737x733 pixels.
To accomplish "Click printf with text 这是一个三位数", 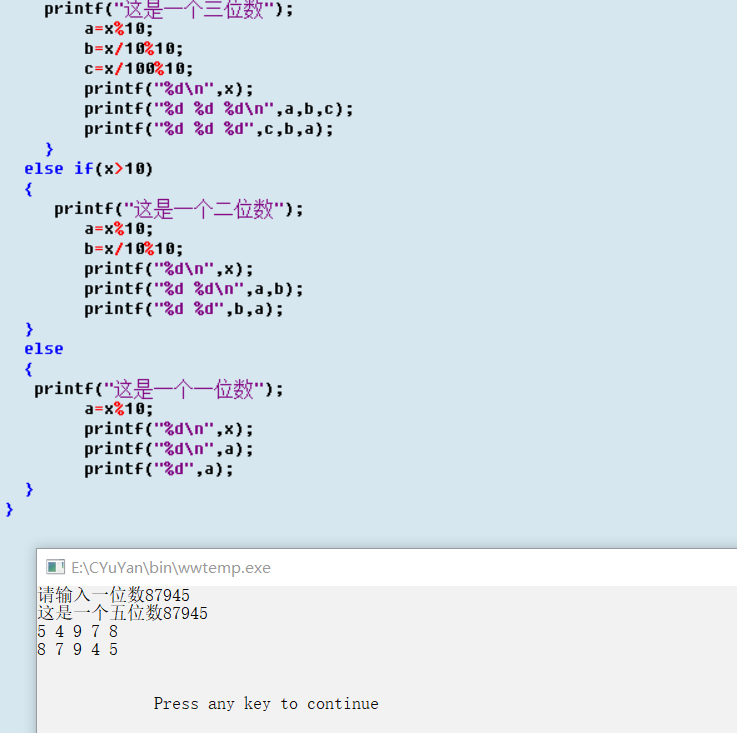I will [x=169, y=8].
